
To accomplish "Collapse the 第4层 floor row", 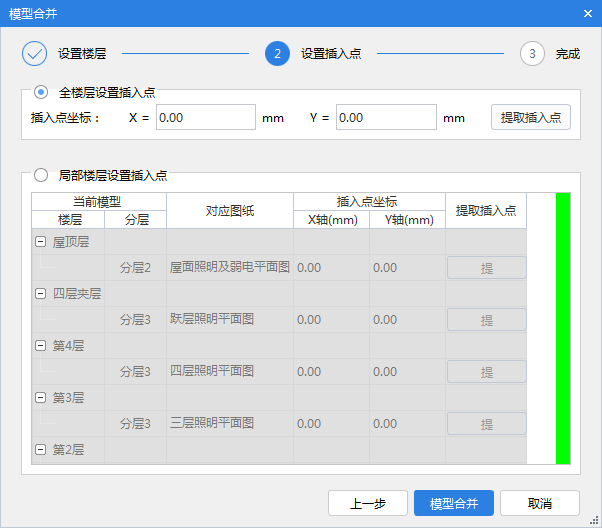I will 40,346.
